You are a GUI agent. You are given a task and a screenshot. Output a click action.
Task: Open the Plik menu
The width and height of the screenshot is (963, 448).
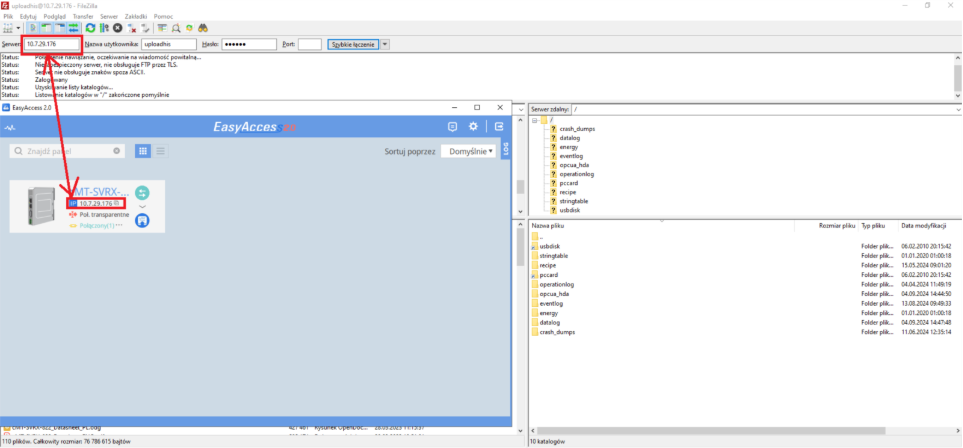(x=8, y=16)
